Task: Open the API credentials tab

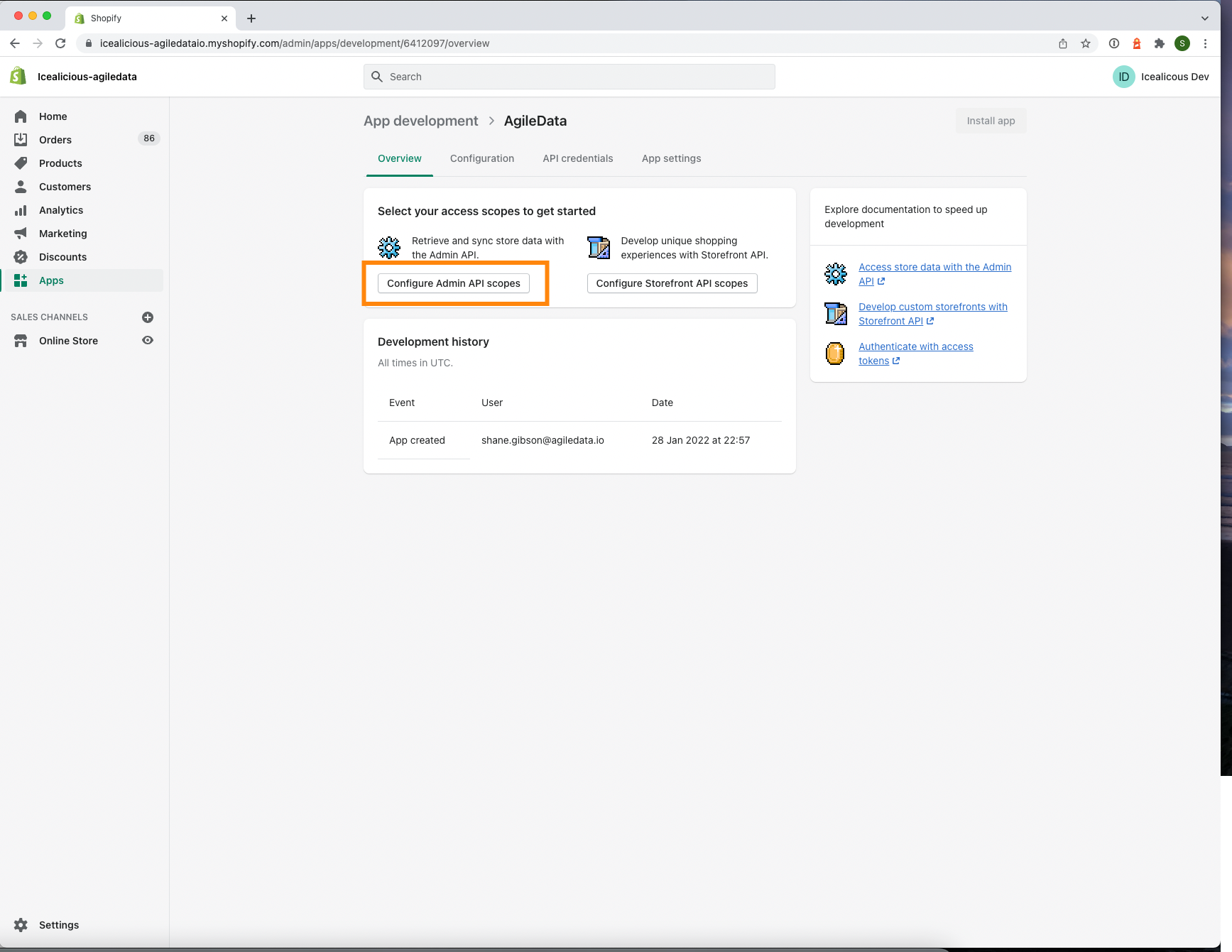Action: tap(578, 158)
